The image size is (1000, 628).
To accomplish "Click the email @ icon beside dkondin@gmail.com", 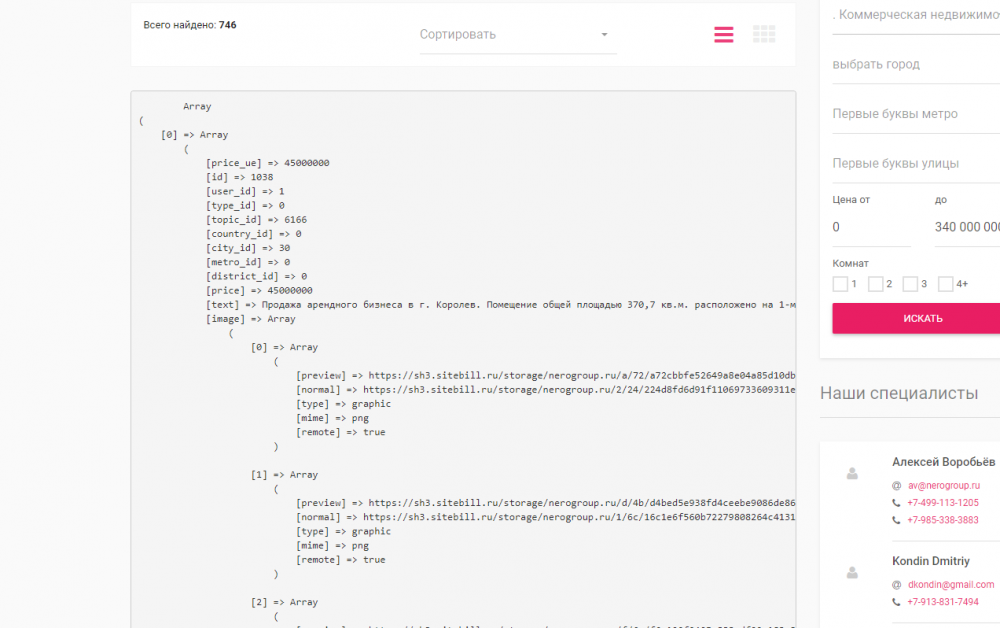I will coord(896,585).
